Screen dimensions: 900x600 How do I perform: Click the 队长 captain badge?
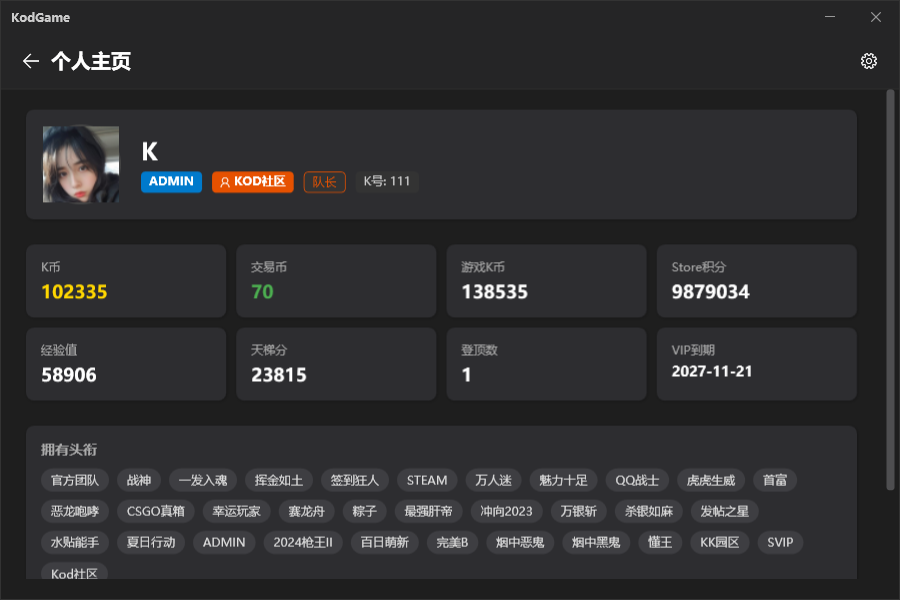pyautogui.click(x=324, y=182)
